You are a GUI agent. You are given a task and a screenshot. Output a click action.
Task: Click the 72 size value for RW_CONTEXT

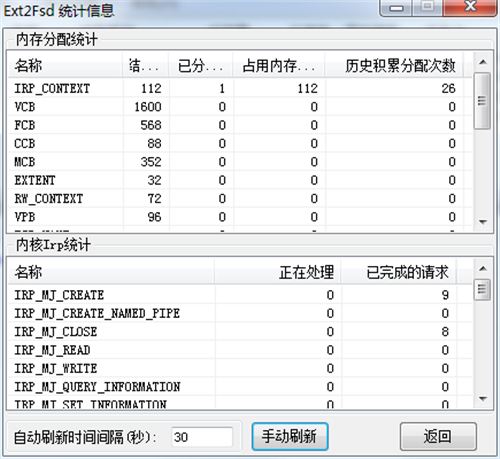pos(155,198)
